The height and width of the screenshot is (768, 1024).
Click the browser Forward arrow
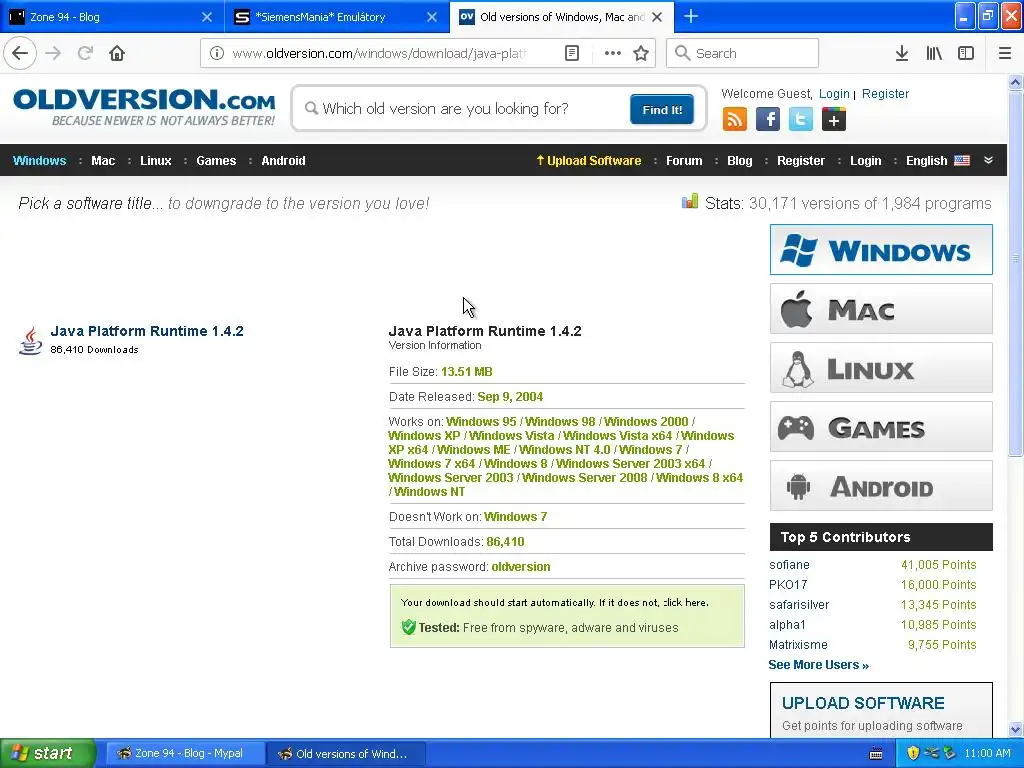tap(53, 53)
